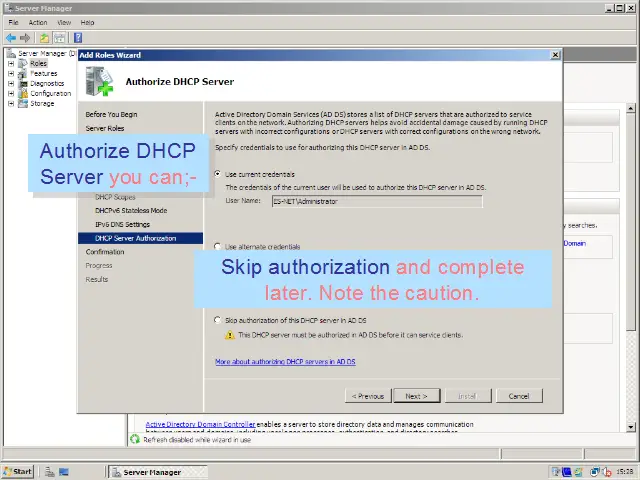640x480 pixels.
Task: Expand the Configuration tree node
Action: click(x=11, y=93)
